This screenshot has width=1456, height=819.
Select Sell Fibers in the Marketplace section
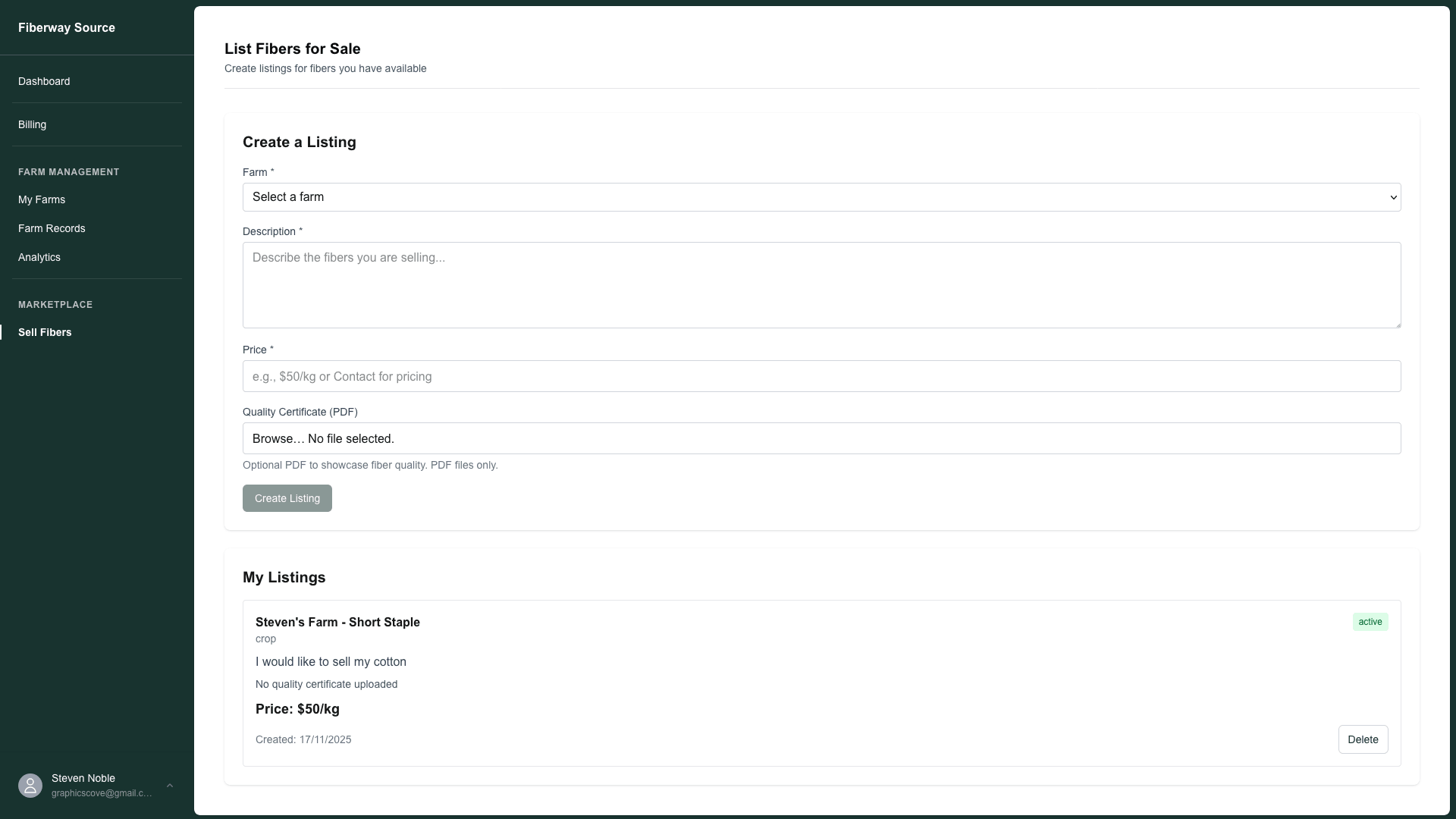click(x=45, y=332)
